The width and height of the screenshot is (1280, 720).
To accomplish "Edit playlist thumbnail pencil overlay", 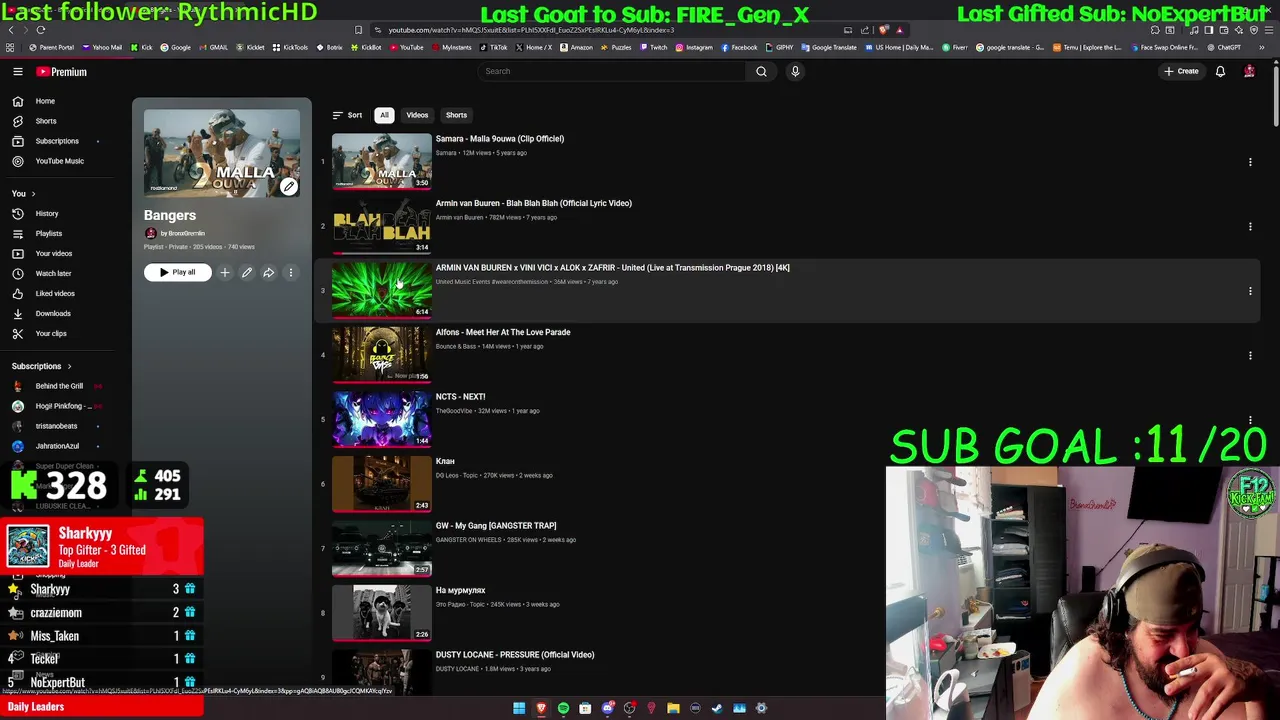I will click(288, 186).
